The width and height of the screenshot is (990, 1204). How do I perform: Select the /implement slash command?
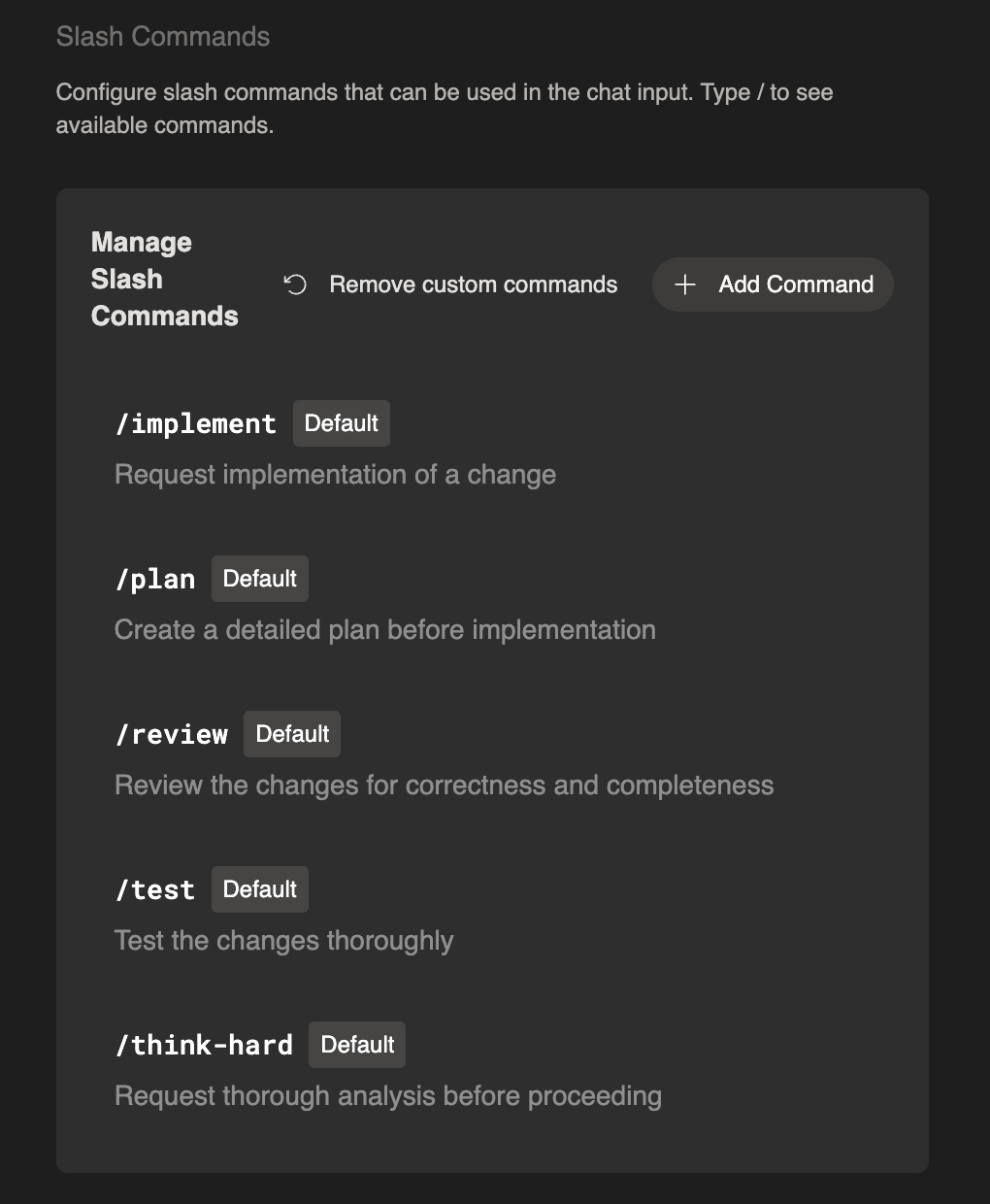click(x=195, y=423)
